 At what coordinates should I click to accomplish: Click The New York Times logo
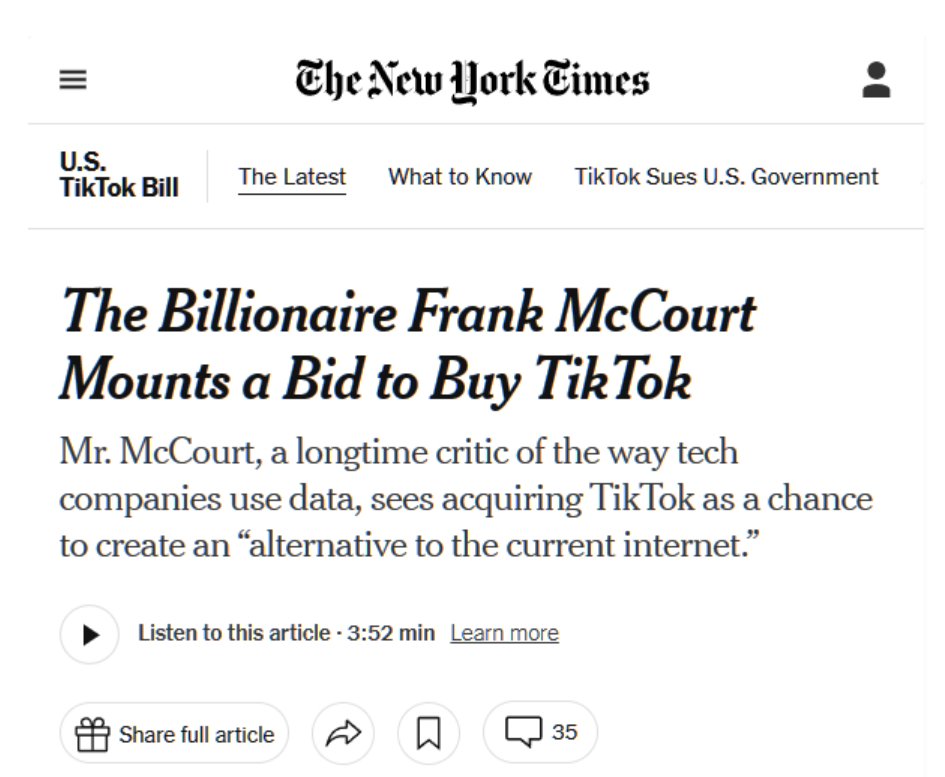[x=472, y=80]
